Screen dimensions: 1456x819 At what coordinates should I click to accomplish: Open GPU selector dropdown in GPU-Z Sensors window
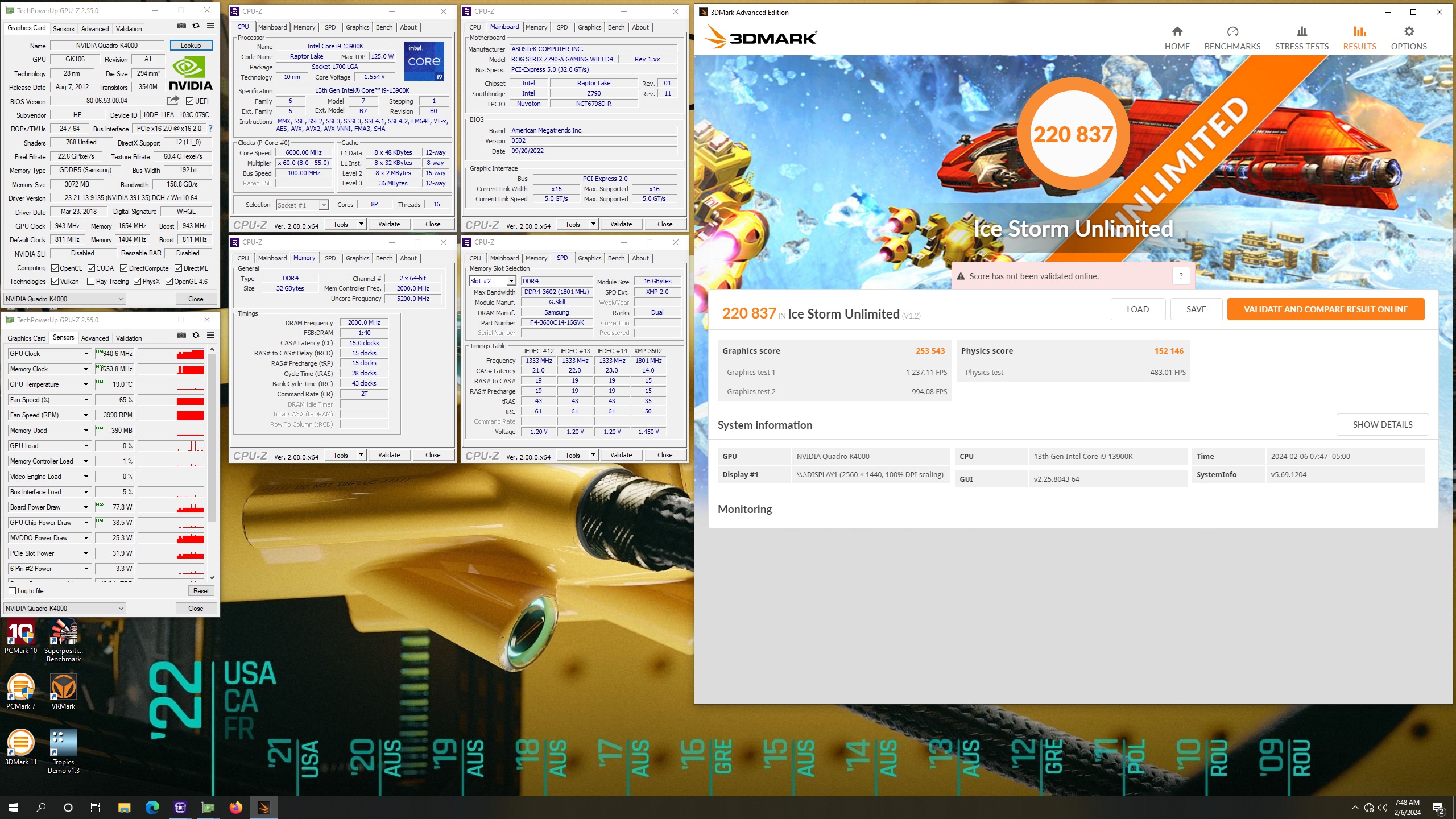pyautogui.click(x=64, y=608)
